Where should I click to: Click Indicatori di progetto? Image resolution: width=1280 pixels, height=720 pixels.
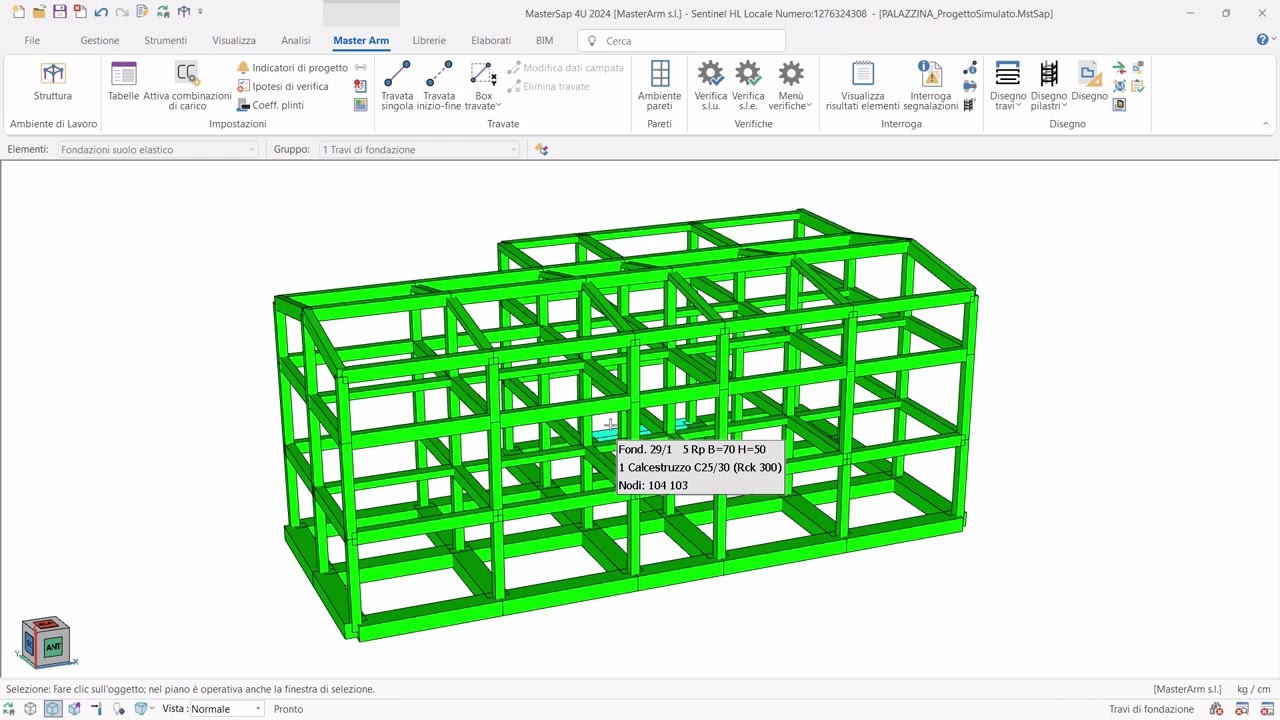[x=292, y=68]
